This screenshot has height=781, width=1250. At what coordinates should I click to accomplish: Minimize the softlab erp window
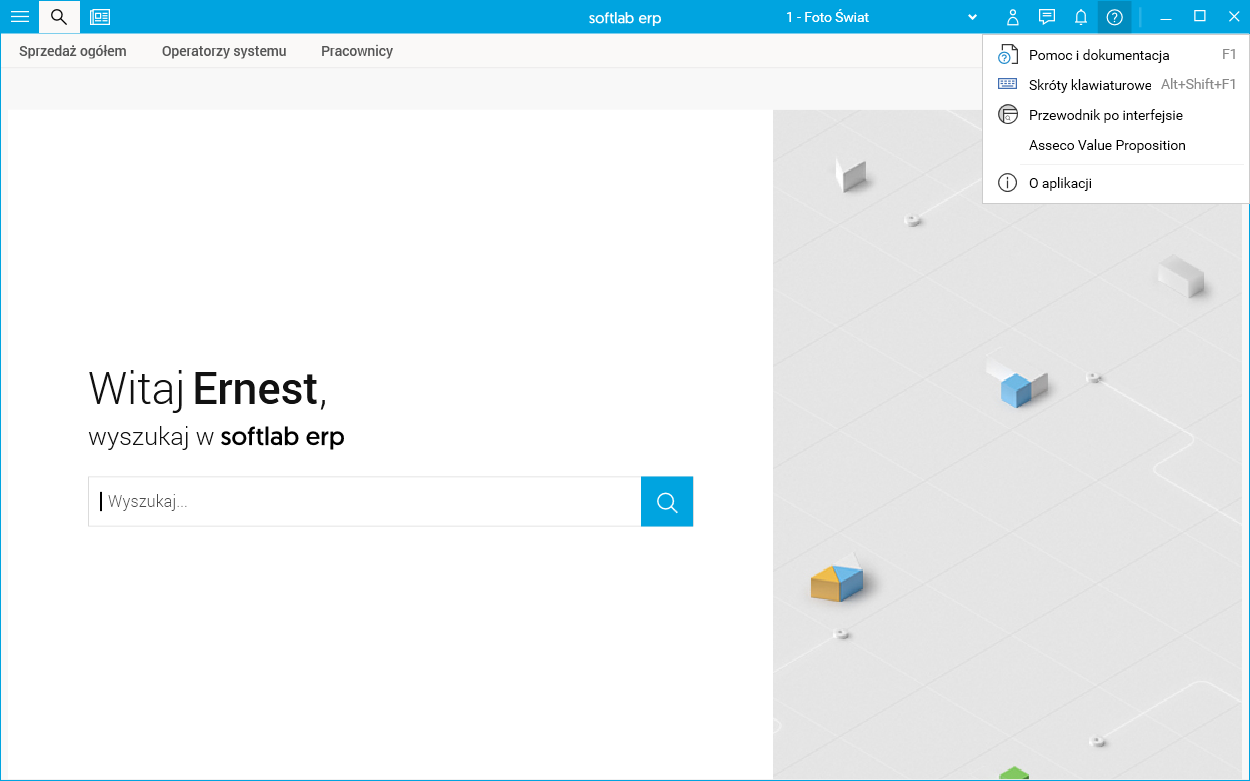(1166, 17)
